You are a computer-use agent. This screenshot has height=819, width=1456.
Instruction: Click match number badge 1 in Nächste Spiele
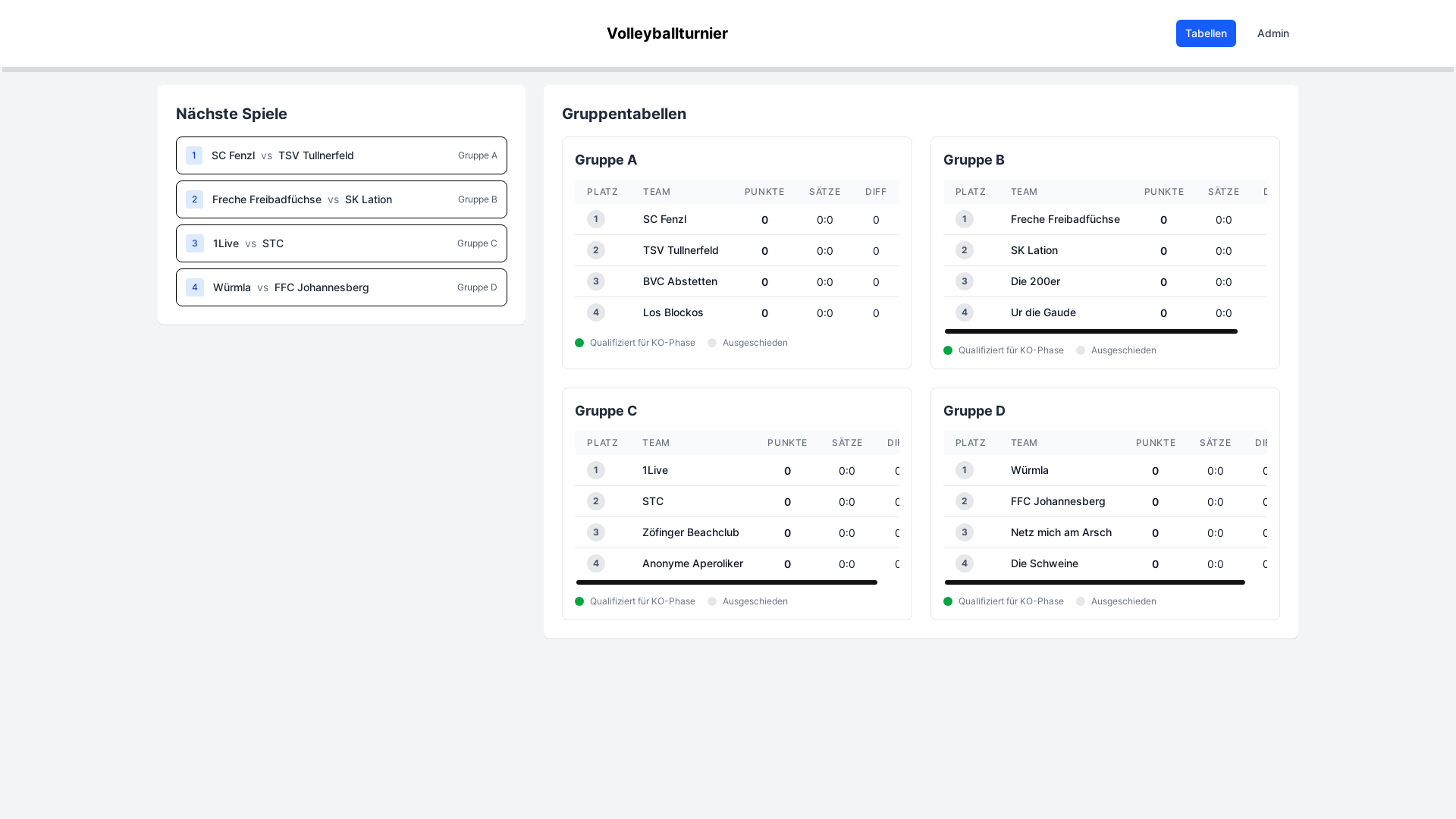coord(194,155)
